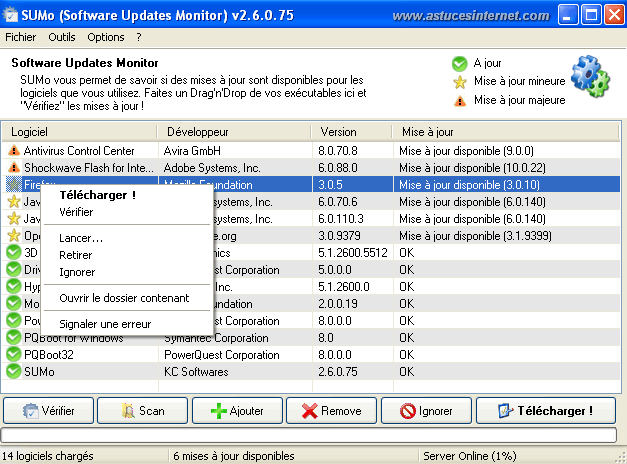Click version cell '8.0.70.8'
627x464 pixels.
(x=338, y=151)
